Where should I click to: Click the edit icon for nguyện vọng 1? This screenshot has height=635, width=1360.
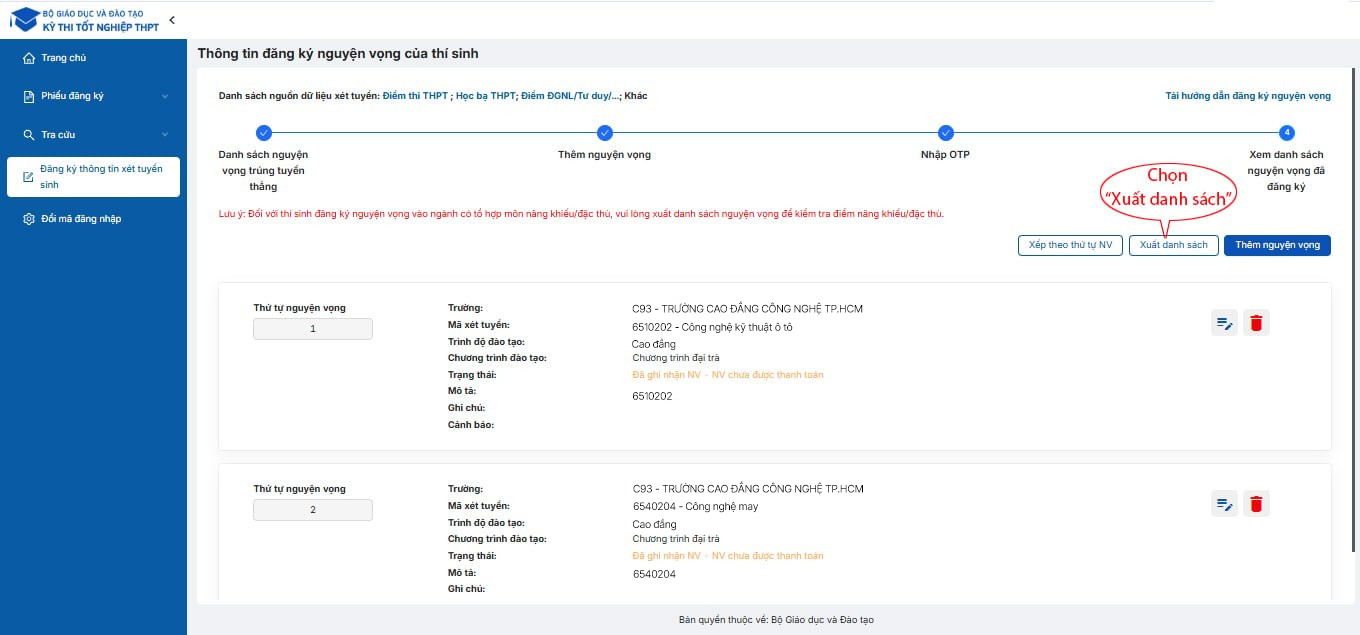[1224, 323]
